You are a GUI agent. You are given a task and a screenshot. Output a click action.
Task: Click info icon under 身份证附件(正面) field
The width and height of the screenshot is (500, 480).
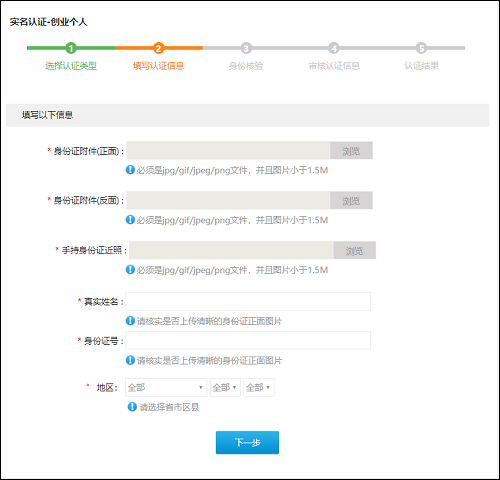(130, 170)
